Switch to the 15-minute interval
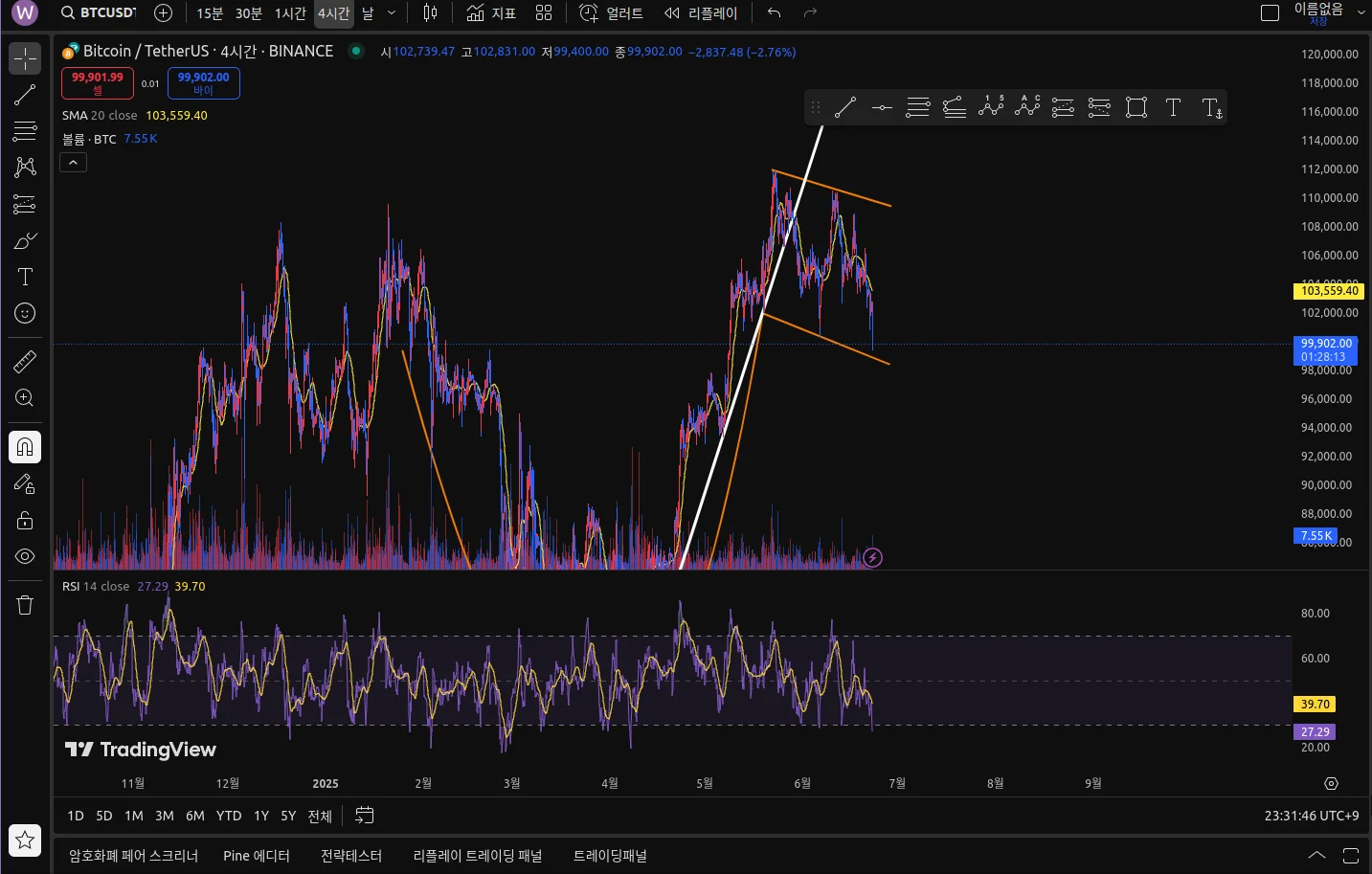The width and height of the screenshot is (1372, 874). point(210,13)
